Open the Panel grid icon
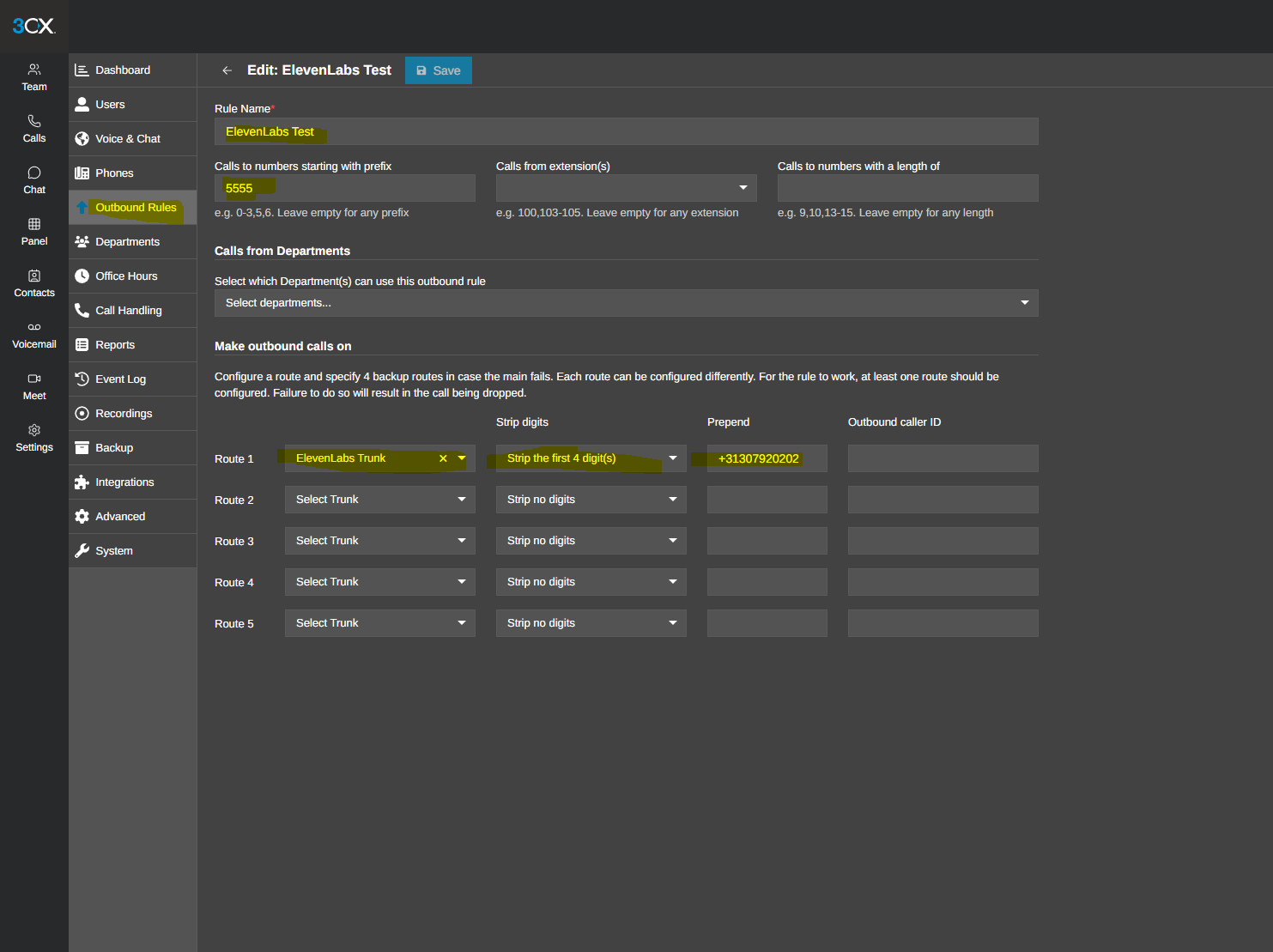This screenshot has height=952, width=1273. [34, 224]
